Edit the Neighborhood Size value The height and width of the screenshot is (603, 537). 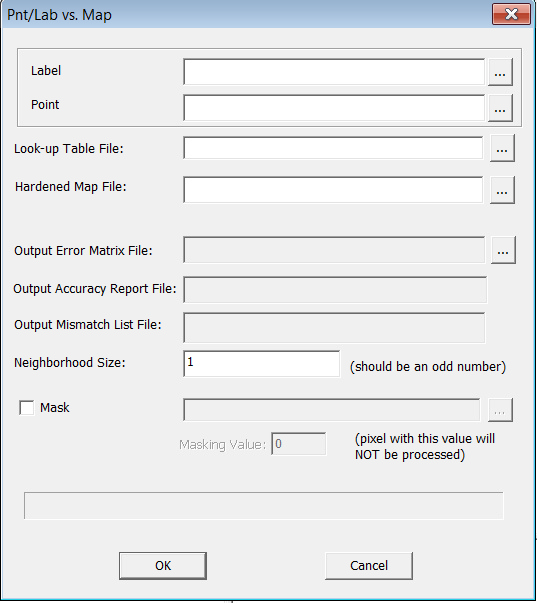click(262, 364)
